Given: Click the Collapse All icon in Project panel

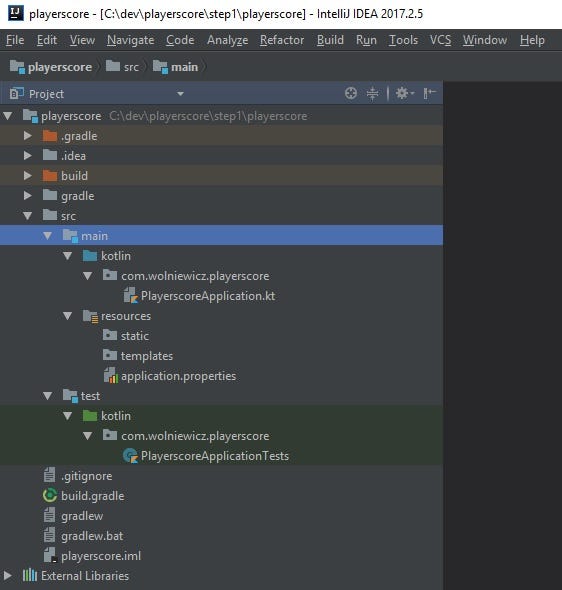Looking at the screenshot, I should (372, 93).
